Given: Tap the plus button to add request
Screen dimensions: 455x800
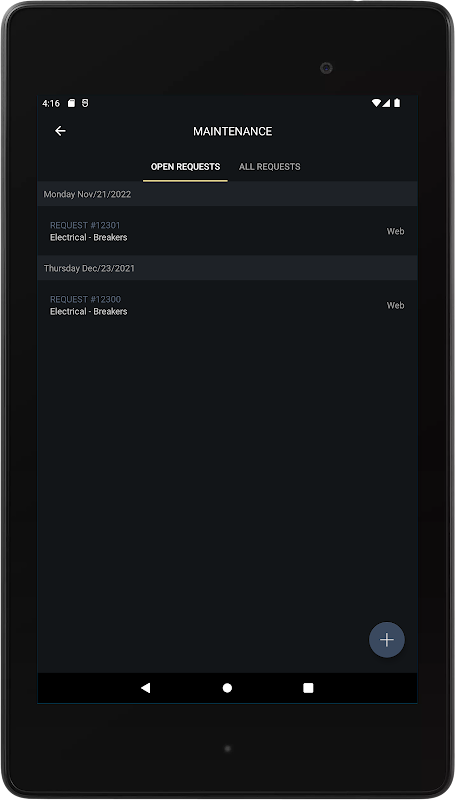Looking at the screenshot, I should click(x=387, y=639).
